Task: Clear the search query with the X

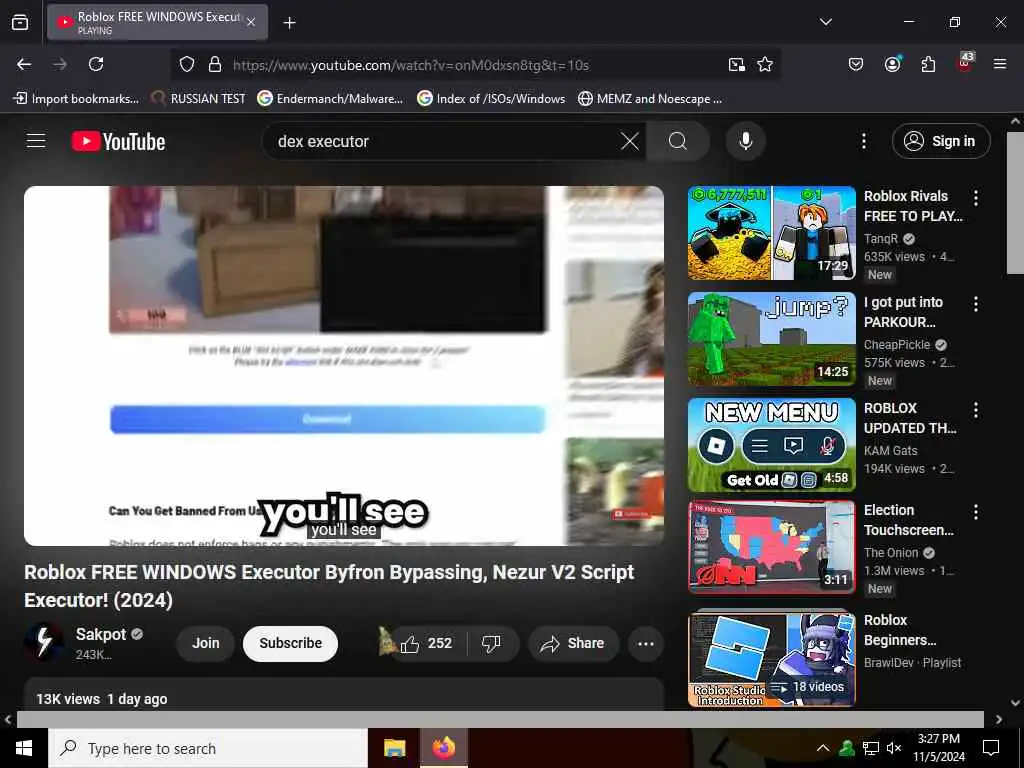Action: coord(630,141)
